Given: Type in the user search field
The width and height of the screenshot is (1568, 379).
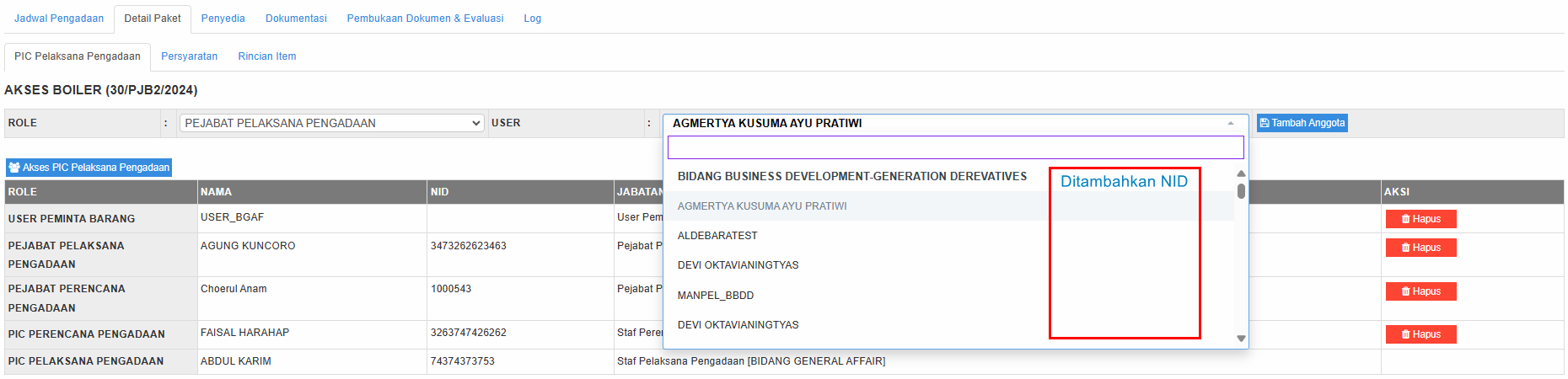Looking at the screenshot, I should 955,147.
